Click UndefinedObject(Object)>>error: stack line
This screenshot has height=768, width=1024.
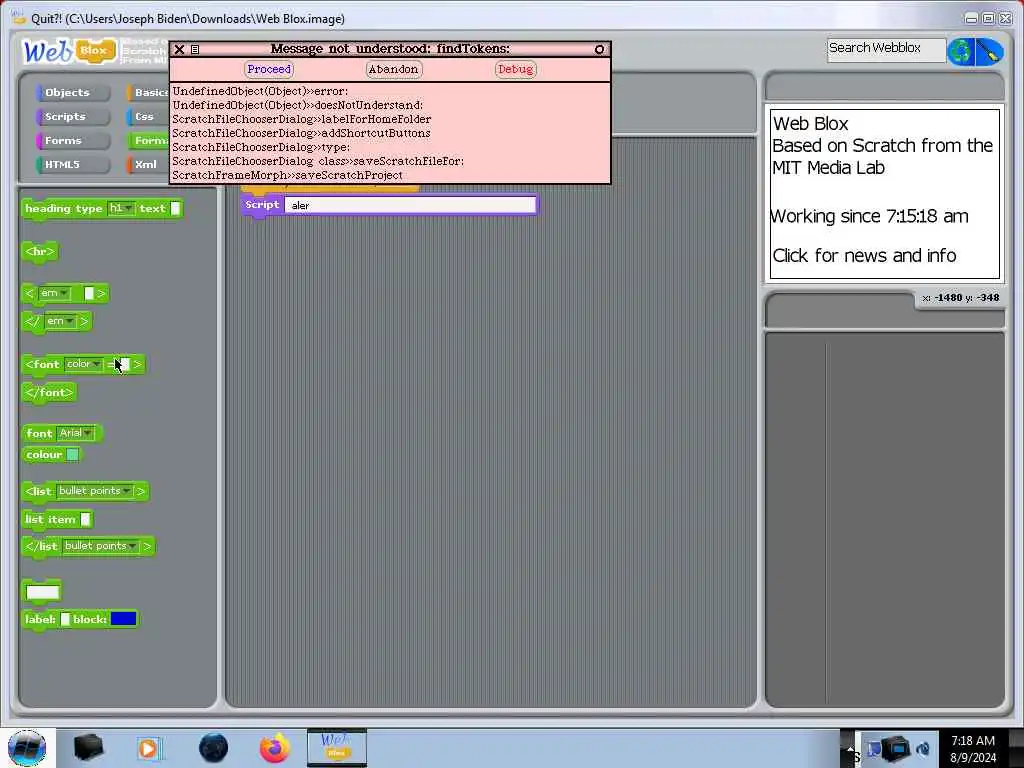click(x=260, y=91)
